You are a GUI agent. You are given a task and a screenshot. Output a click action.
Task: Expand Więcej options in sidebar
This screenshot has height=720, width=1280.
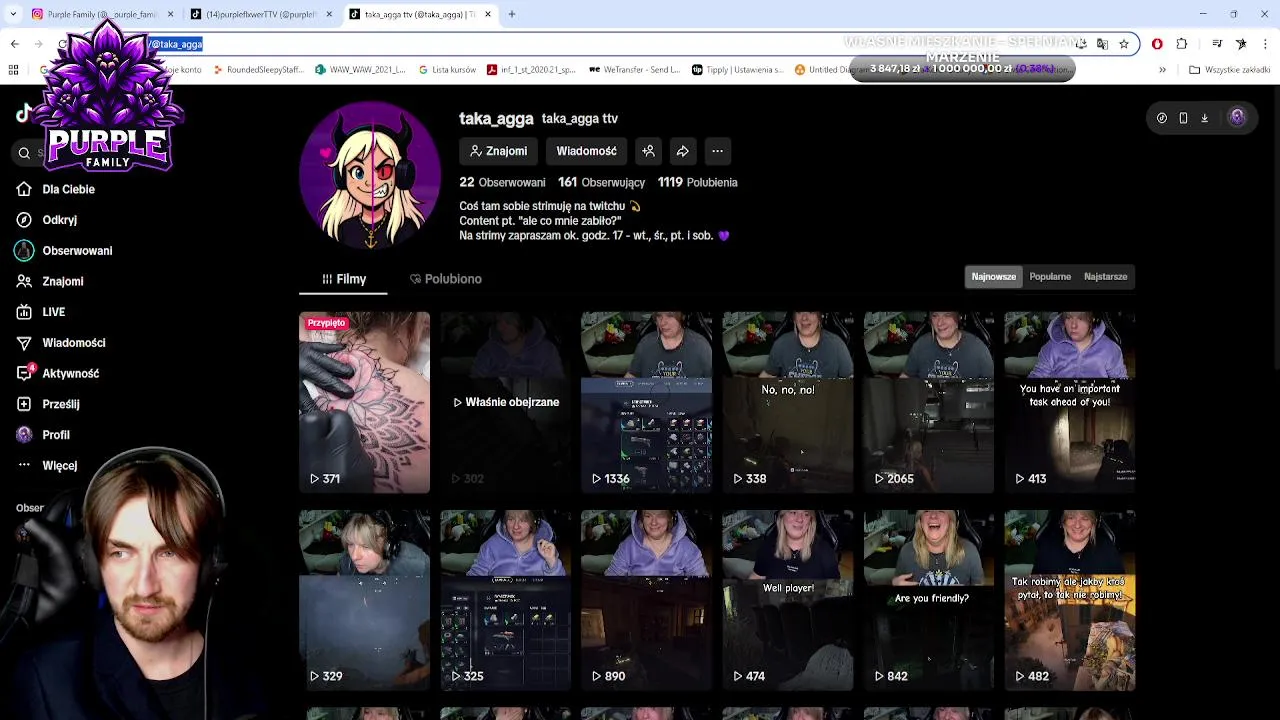point(47,466)
